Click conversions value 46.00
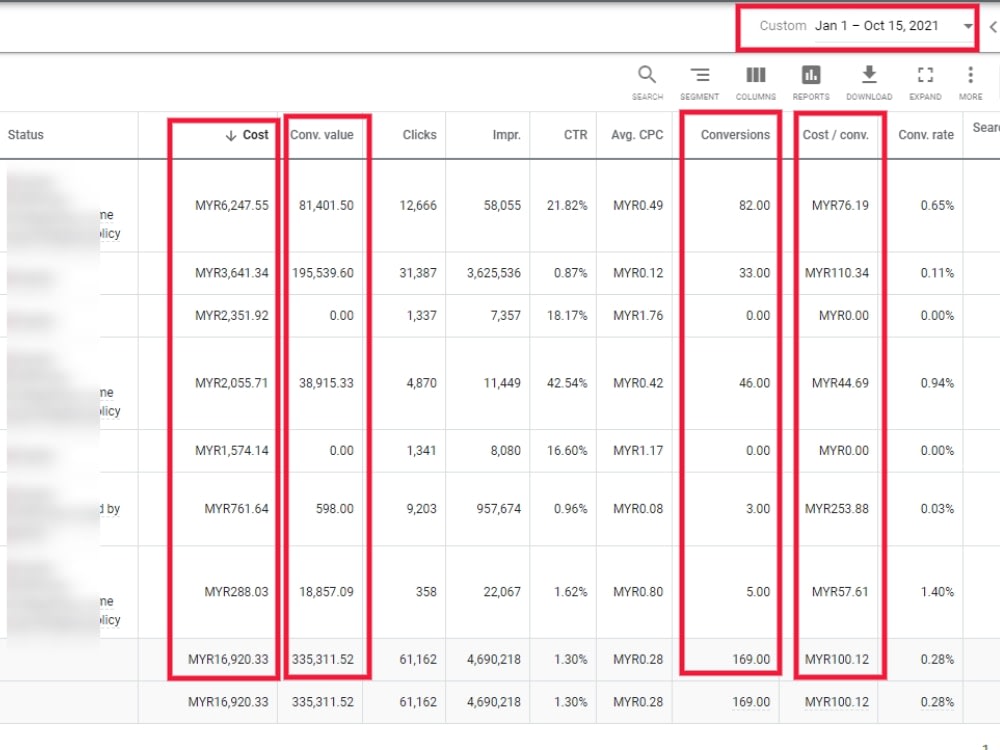Screen dimensions: 1000x750 pyautogui.click(x=754, y=383)
